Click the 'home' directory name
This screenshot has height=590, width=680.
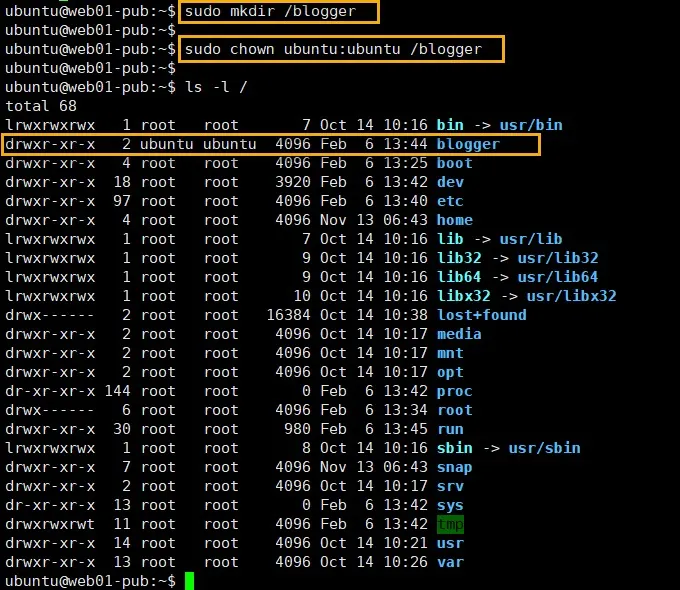click(455, 220)
